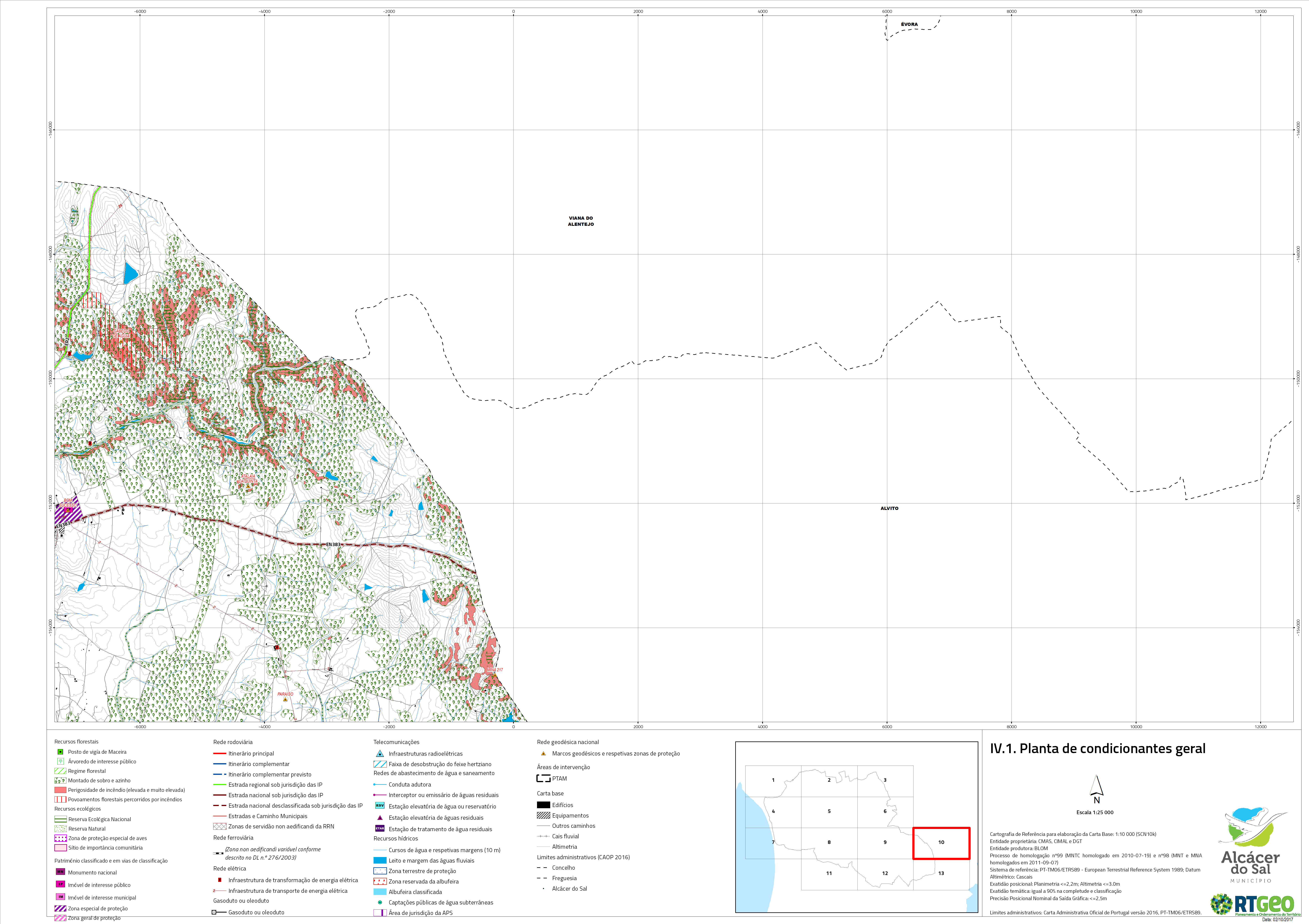
Task: Click the Imóvel de interesse municipal IM icon
Action: [x=60, y=897]
